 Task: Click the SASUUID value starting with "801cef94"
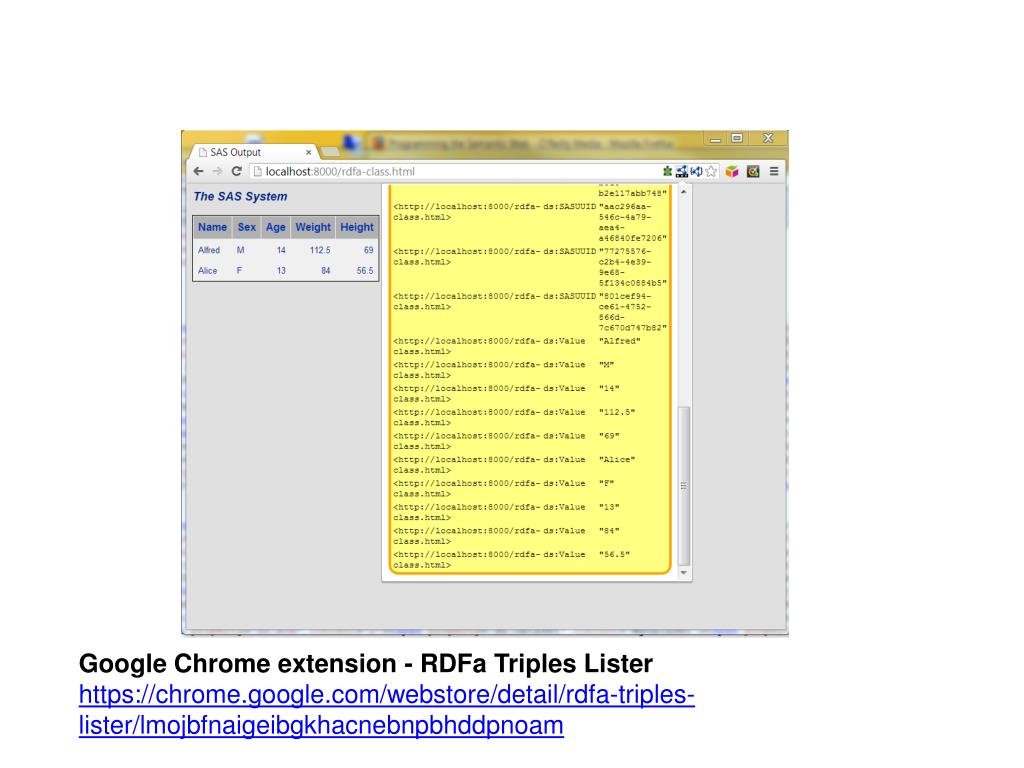click(633, 312)
